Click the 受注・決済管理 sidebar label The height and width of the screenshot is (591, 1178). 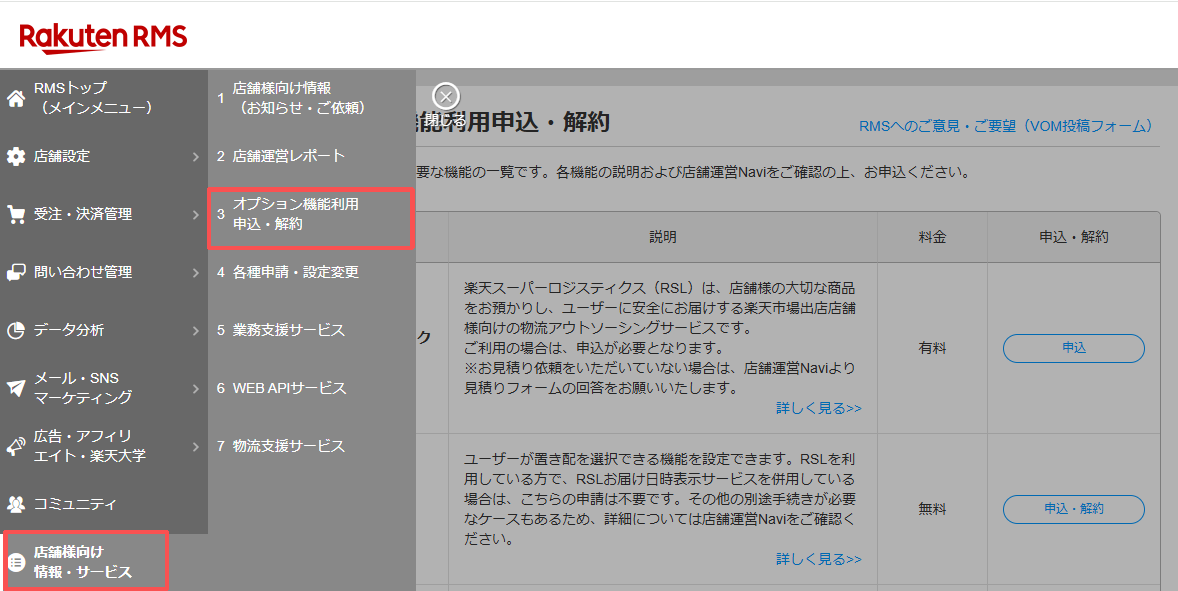click(x=83, y=214)
